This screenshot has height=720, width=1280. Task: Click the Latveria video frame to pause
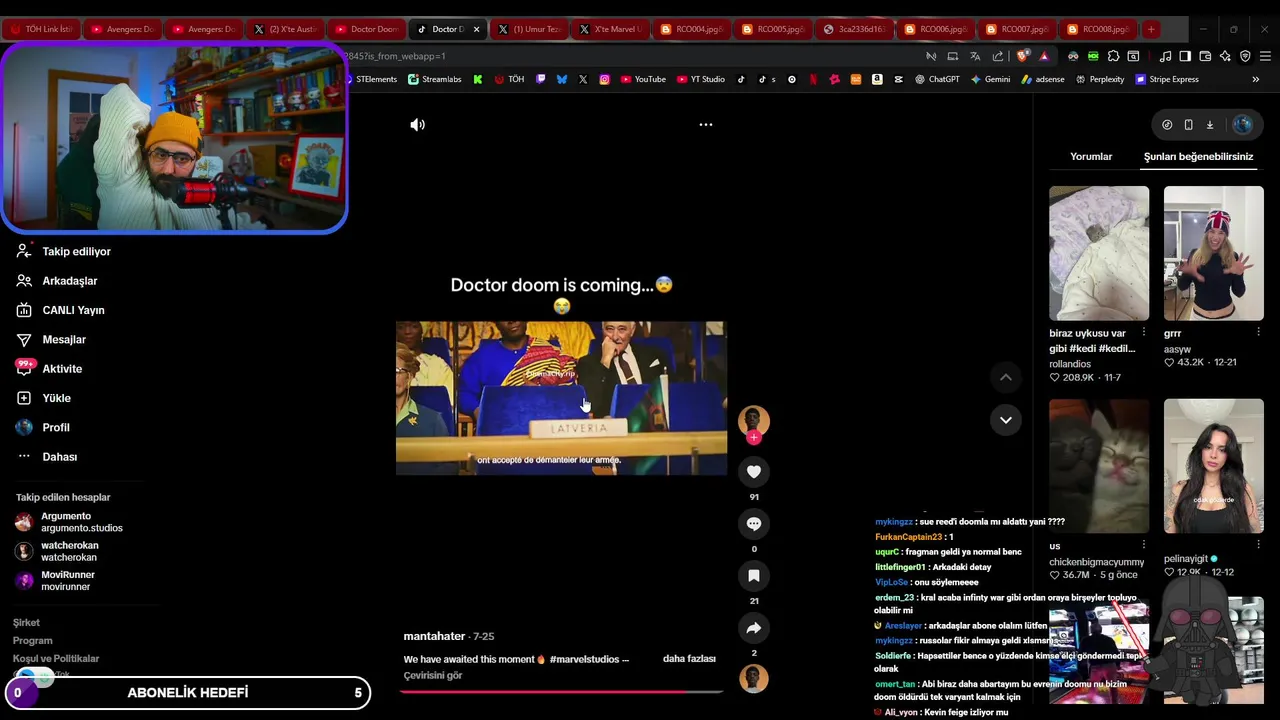561,398
